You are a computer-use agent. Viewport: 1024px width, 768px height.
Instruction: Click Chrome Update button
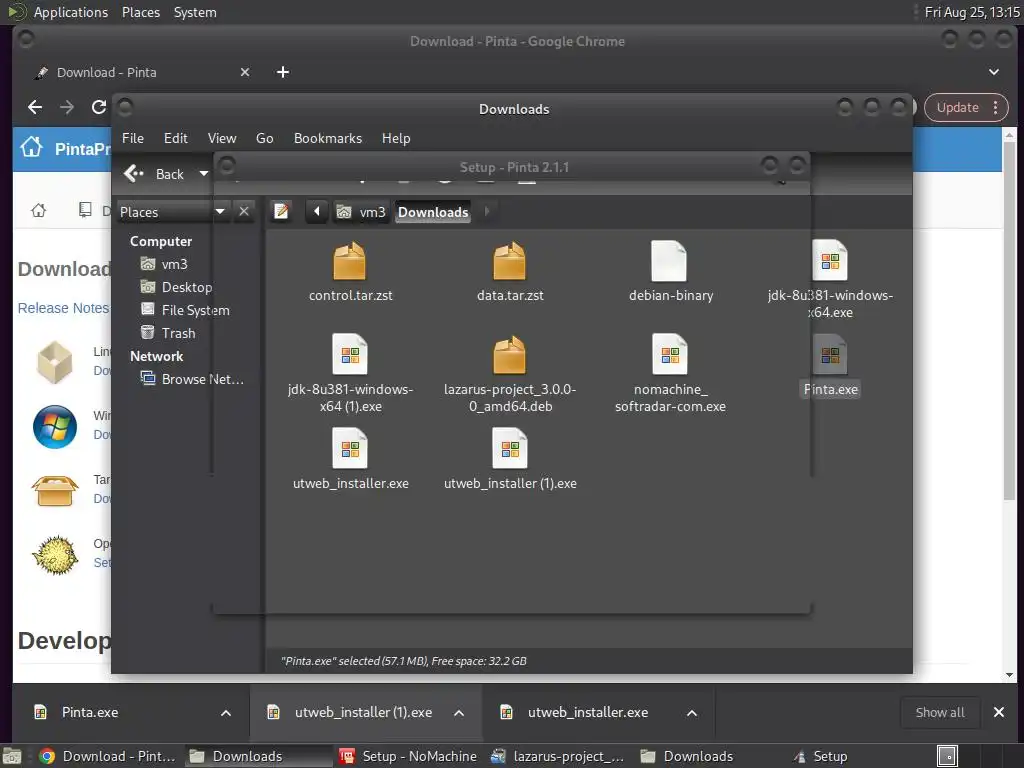tap(957, 107)
